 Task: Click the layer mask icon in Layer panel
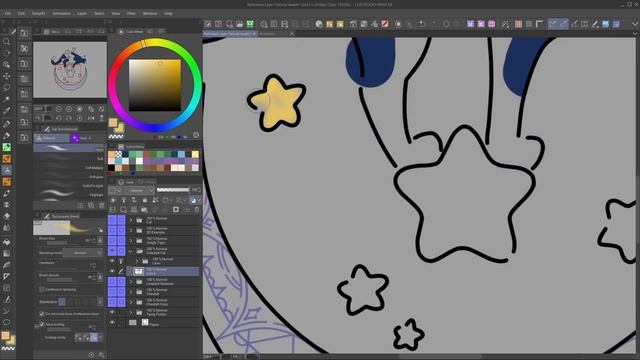coord(176,210)
